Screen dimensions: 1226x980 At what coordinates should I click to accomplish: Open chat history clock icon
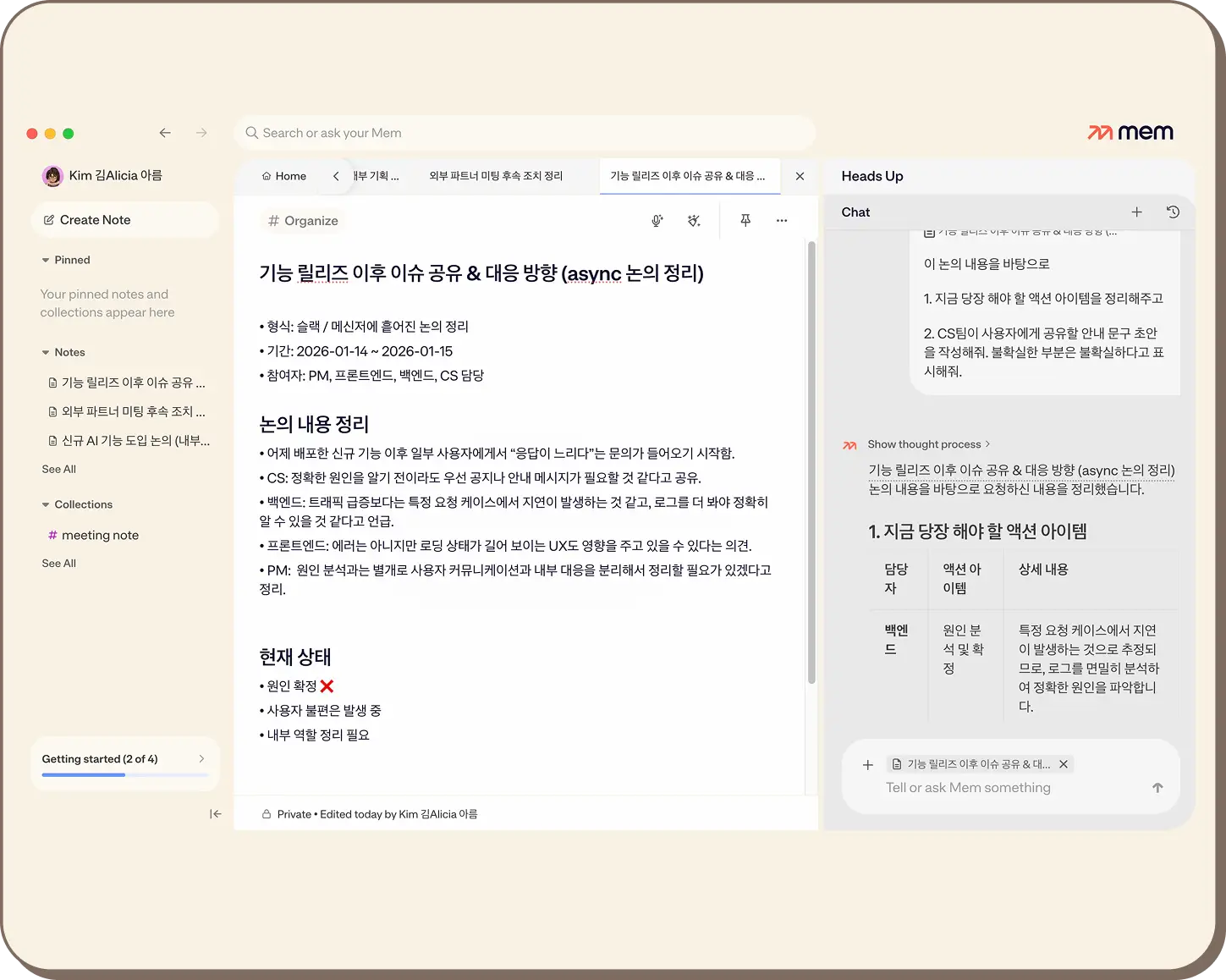(x=1173, y=212)
